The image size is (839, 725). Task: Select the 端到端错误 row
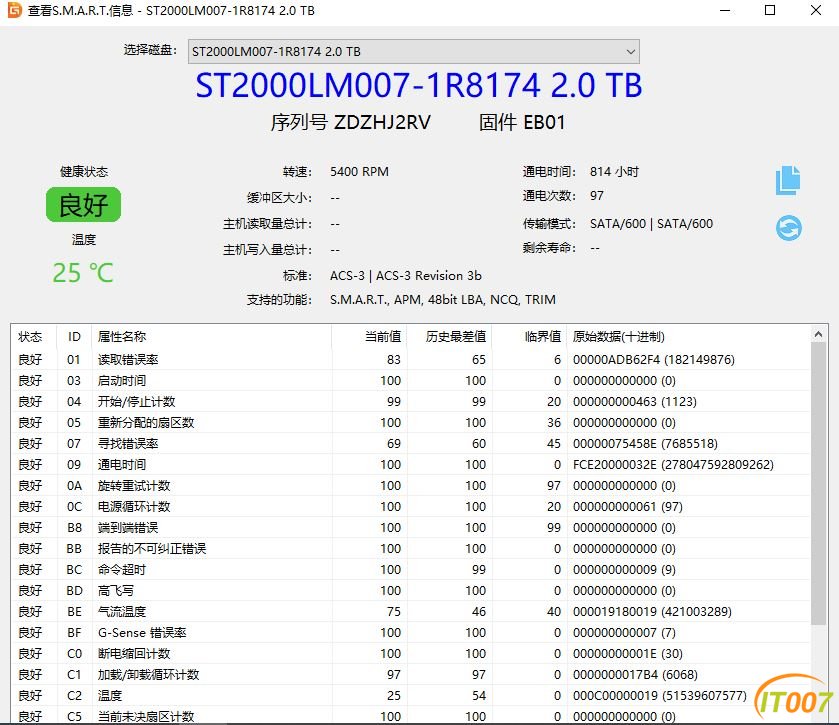[410, 528]
